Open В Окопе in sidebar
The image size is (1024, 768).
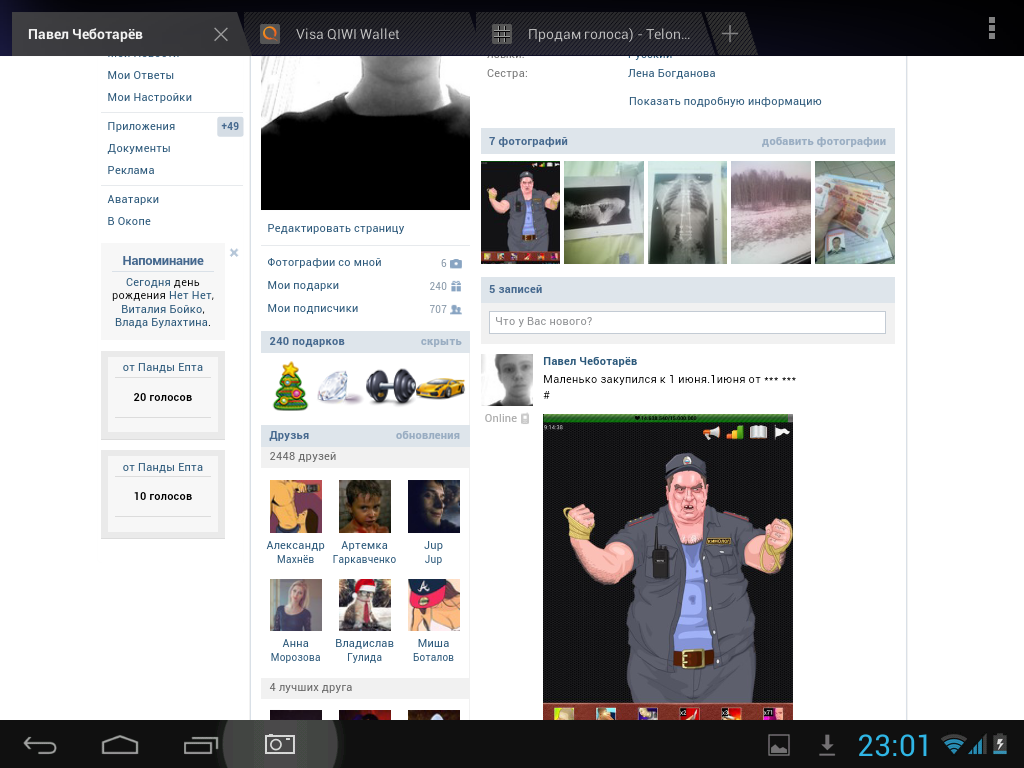click(129, 221)
